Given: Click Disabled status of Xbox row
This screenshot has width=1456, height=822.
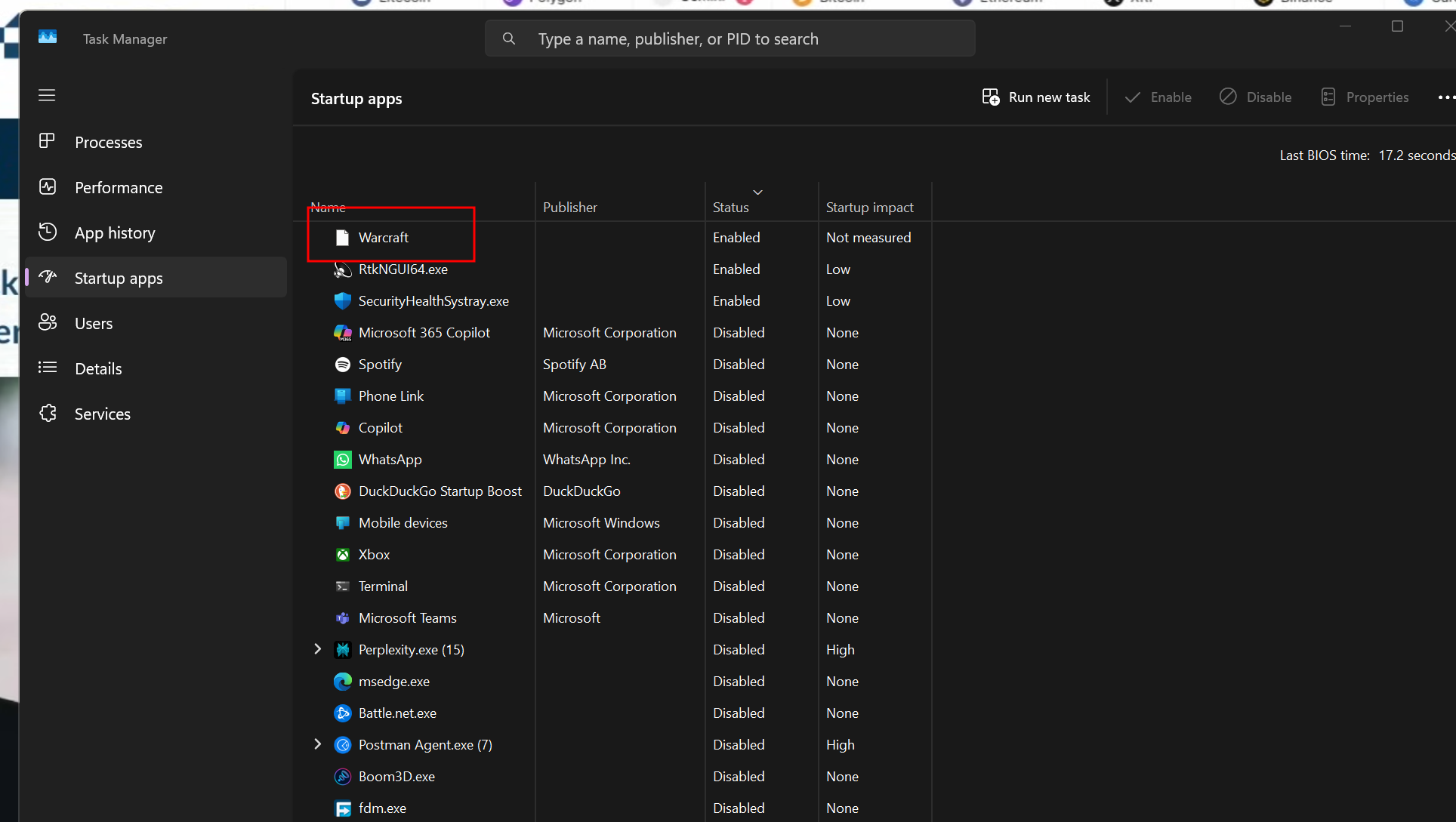Looking at the screenshot, I should (739, 555).
